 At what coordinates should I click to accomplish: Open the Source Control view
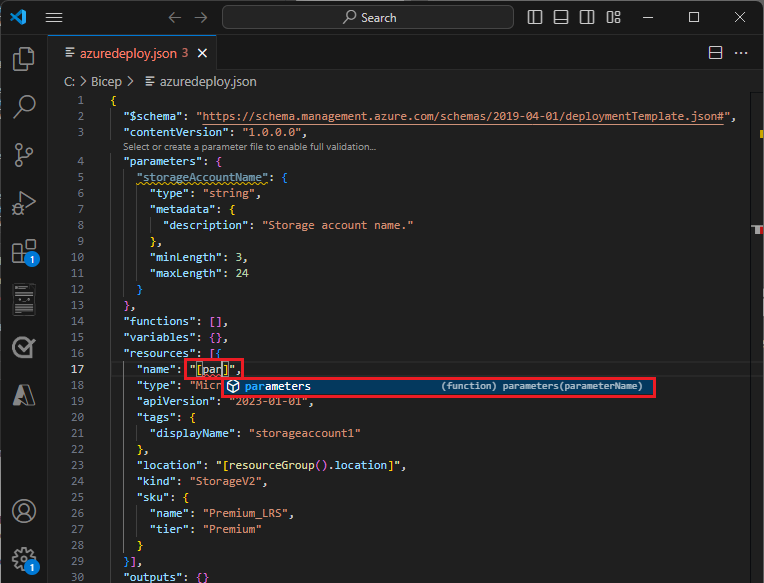[23, 155]
